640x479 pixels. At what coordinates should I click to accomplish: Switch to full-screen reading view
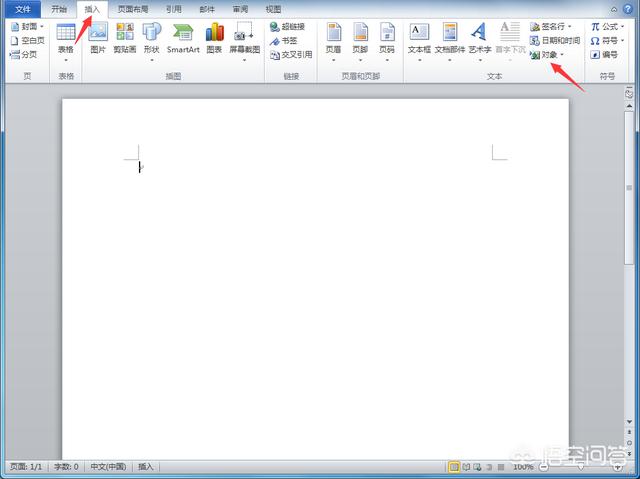coord(467,467)
